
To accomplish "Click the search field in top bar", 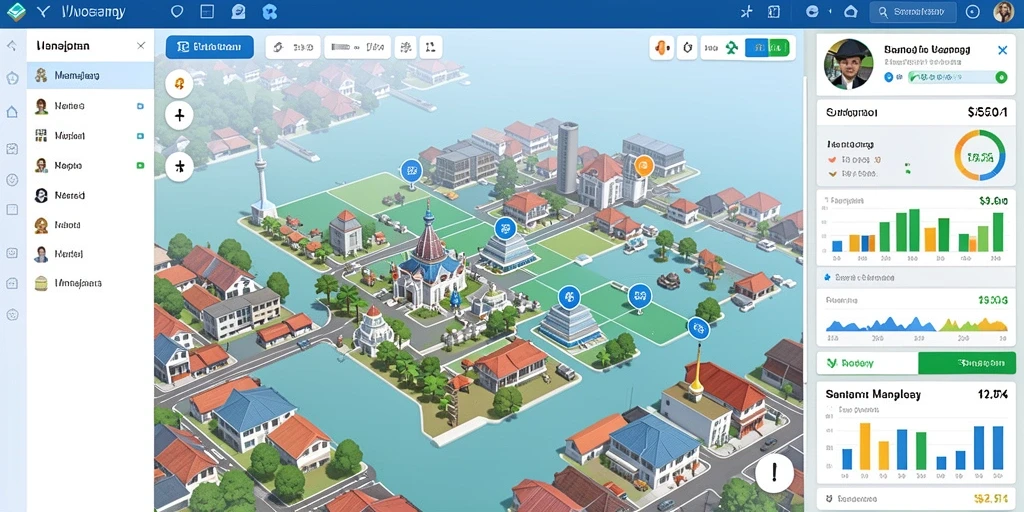I will [913, 12].
